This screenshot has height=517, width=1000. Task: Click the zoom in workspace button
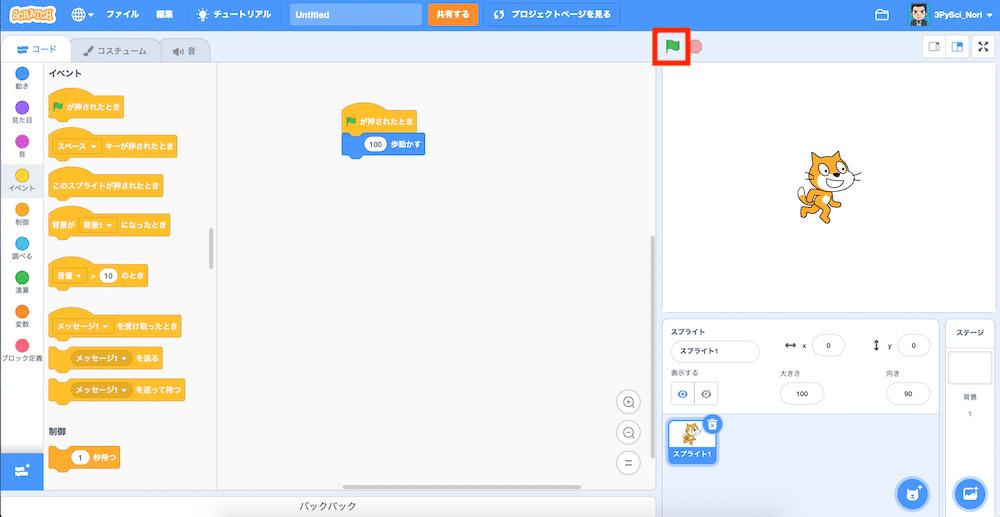click(628, 402)
